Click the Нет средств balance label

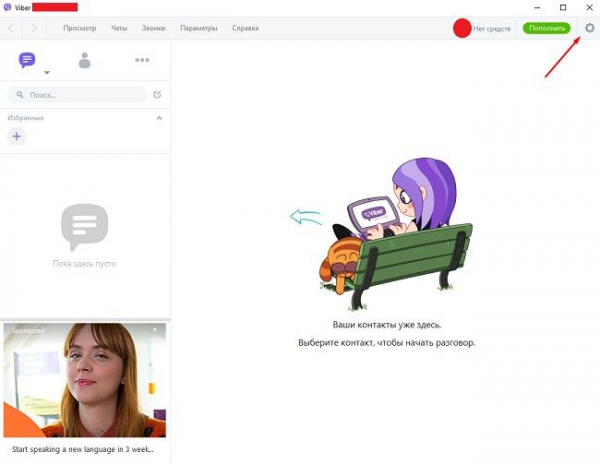(492, 28)
